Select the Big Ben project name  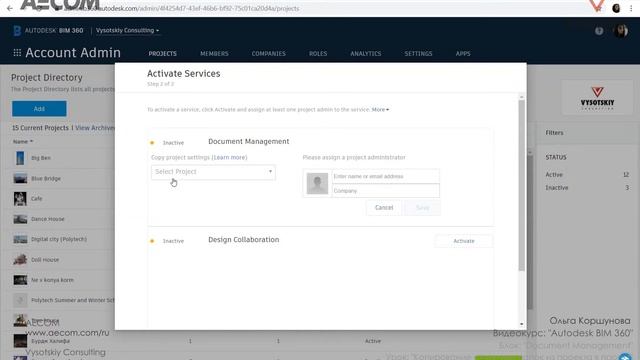(x=41, y=158)
